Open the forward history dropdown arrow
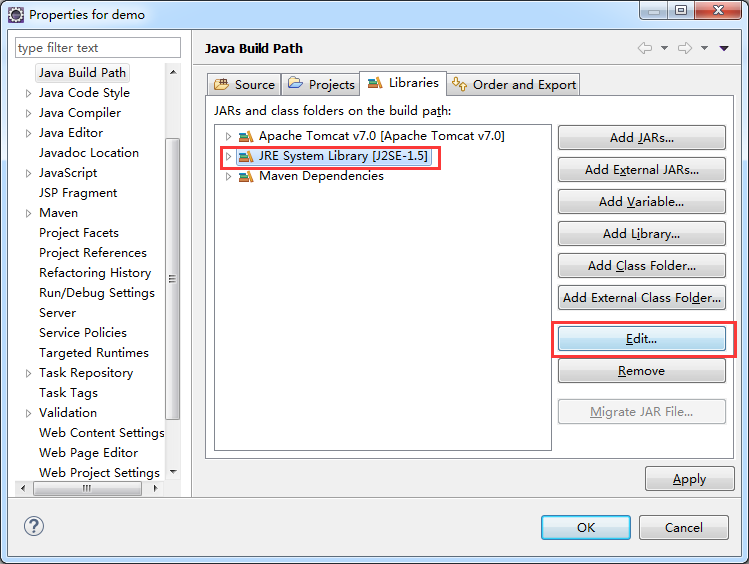The width and height of the screenshot is (749, 564). (x=705, y=48)
